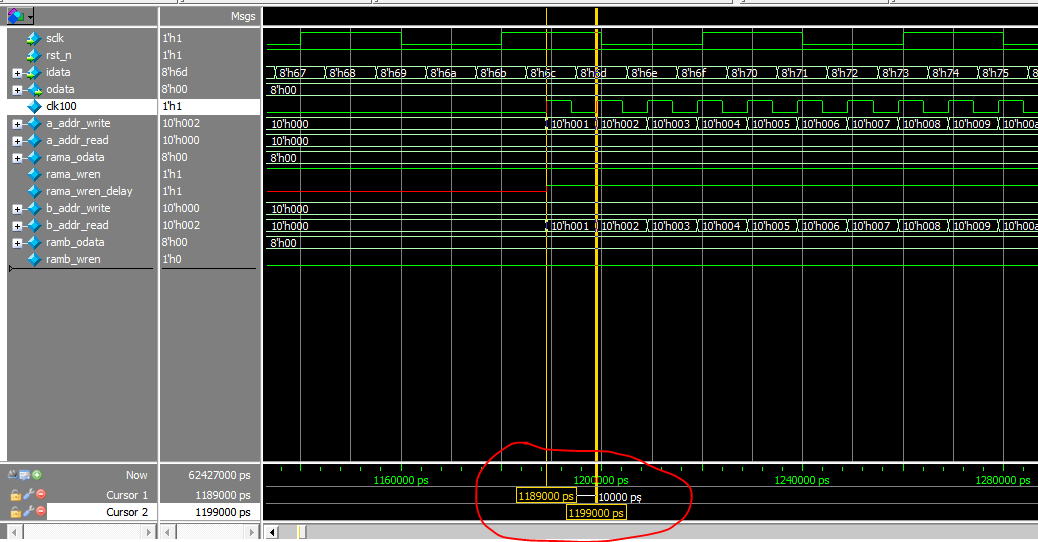Click the Msgs column header
This screenshot has width=1038, height=542.
click(242, 17)
